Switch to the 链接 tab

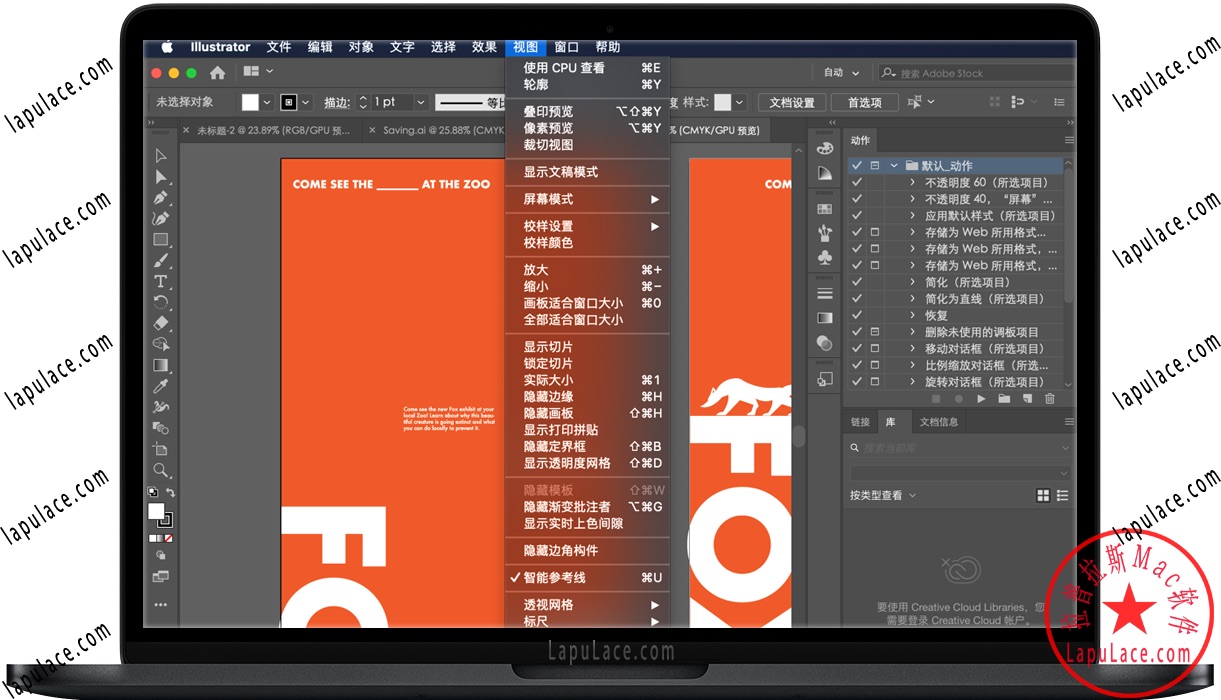859,422
